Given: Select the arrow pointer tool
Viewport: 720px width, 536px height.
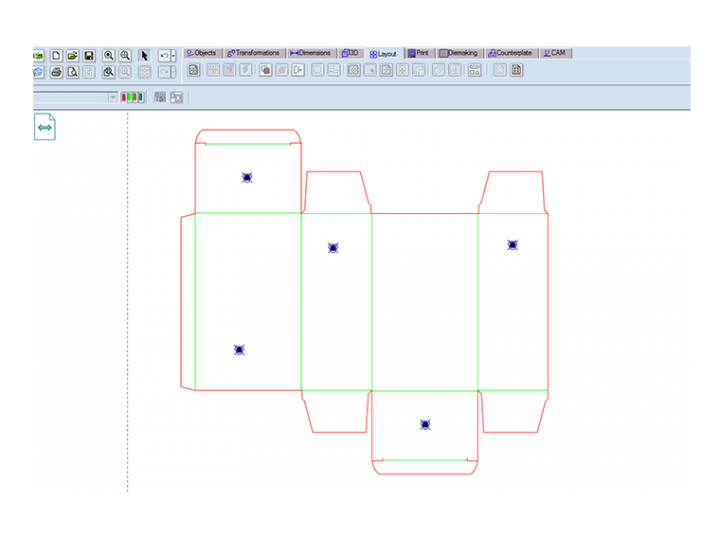Looking at the screenshot, I should pyautogui.click(x=144, y=56).
